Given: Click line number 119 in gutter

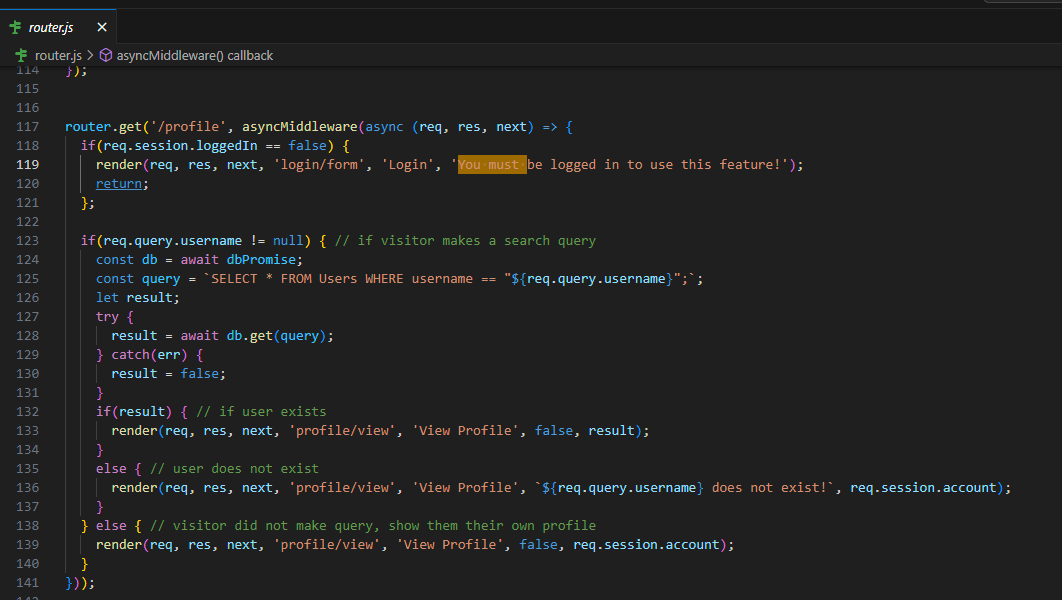Looking at the screenshot, I should pyautogui.click(x=28, y=165).
